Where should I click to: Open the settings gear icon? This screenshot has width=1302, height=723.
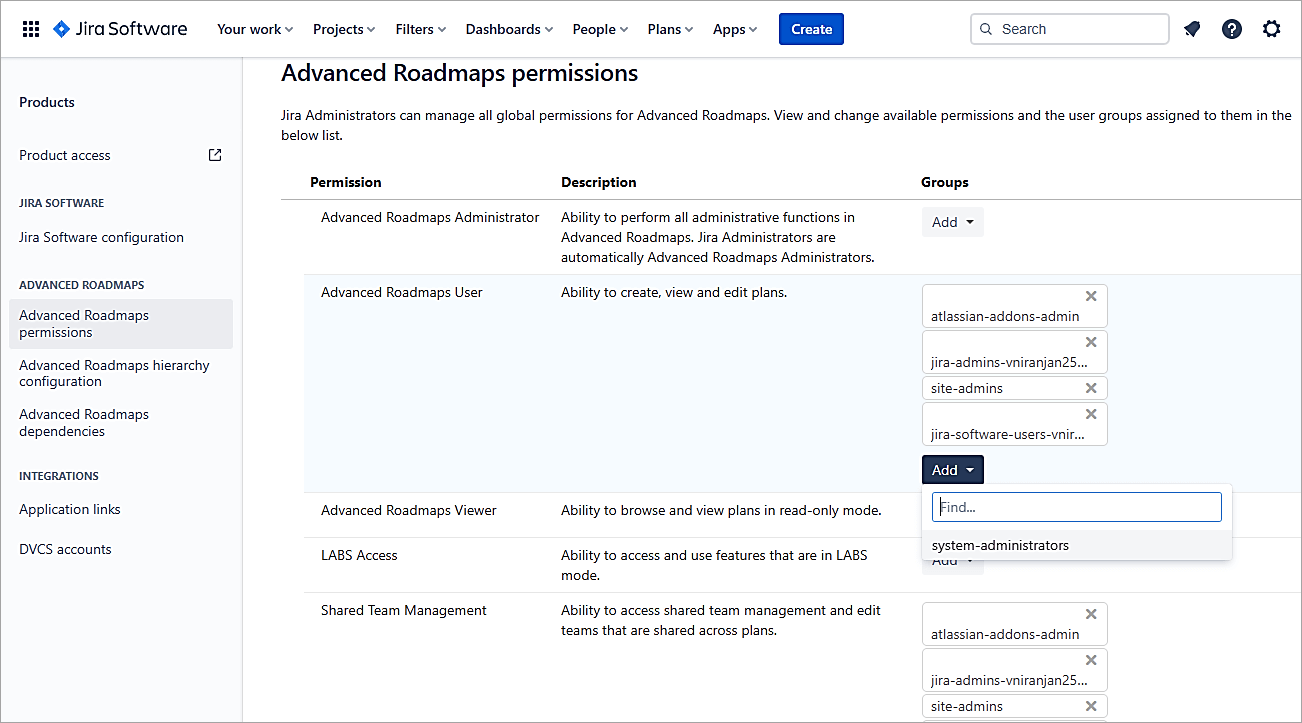pos(1271,29)
